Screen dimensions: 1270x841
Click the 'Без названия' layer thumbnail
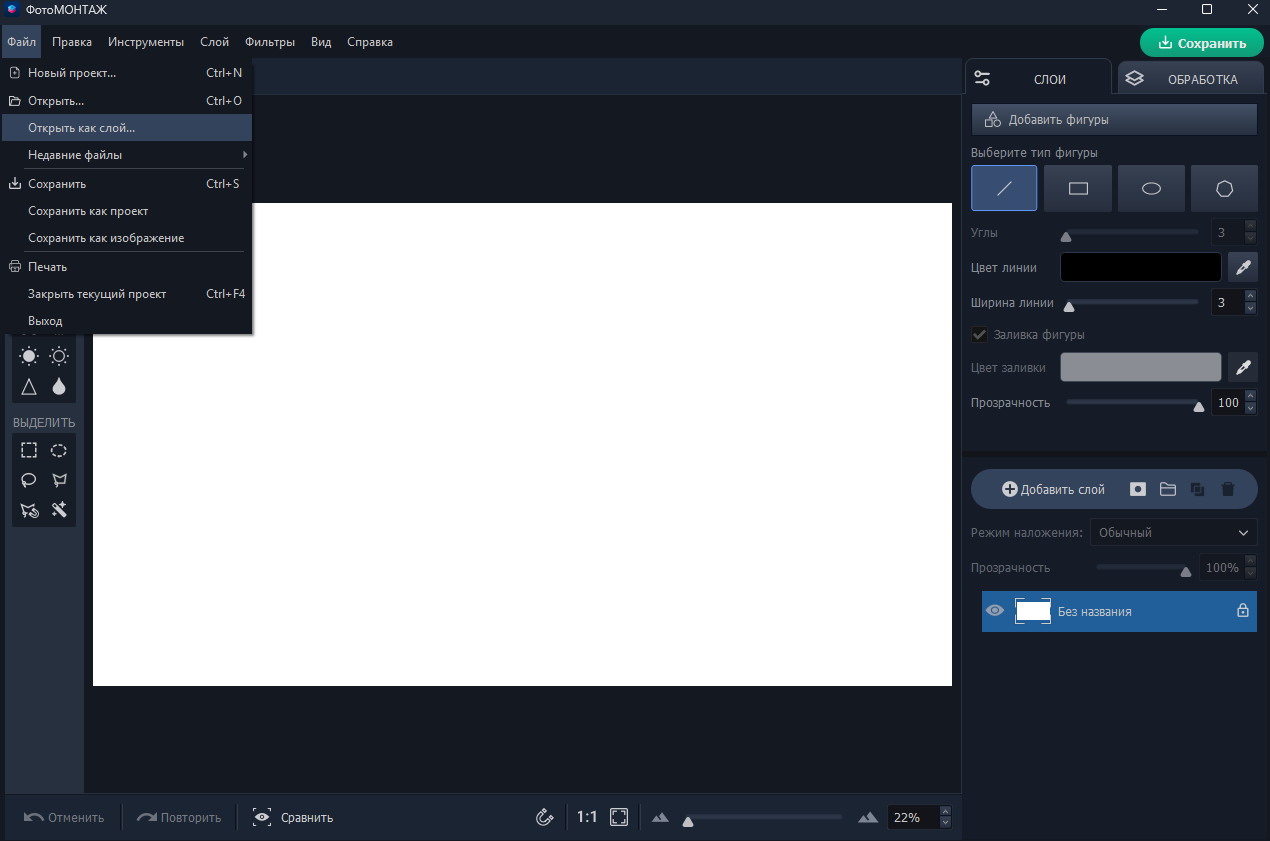pyautogui.click(x=1033, y=610)
